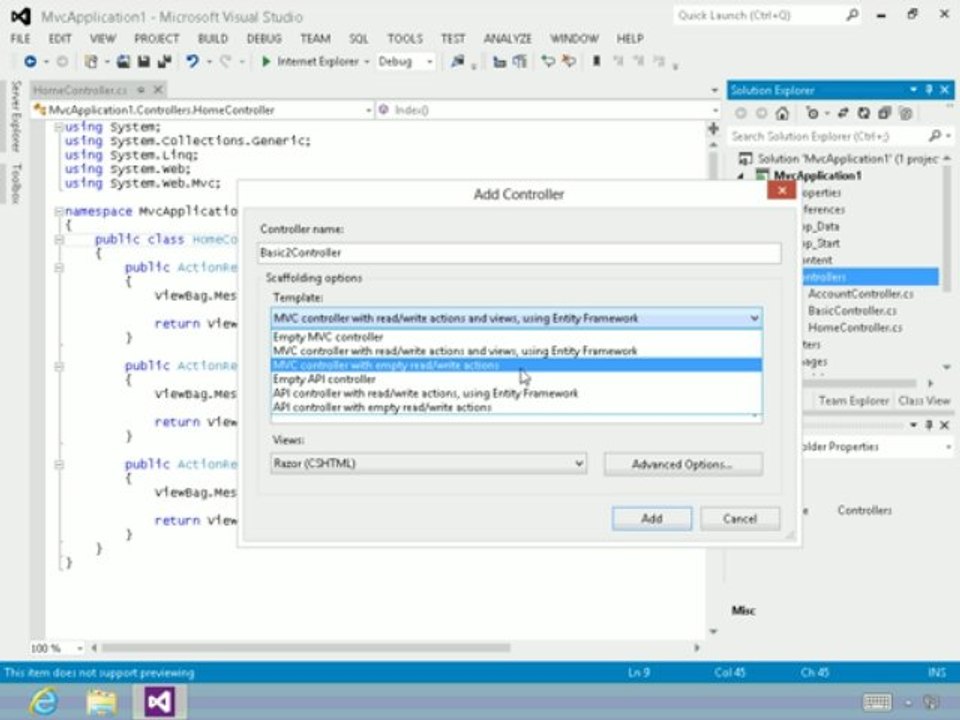Click the Search Solution Explorer field

click(827, 136)
